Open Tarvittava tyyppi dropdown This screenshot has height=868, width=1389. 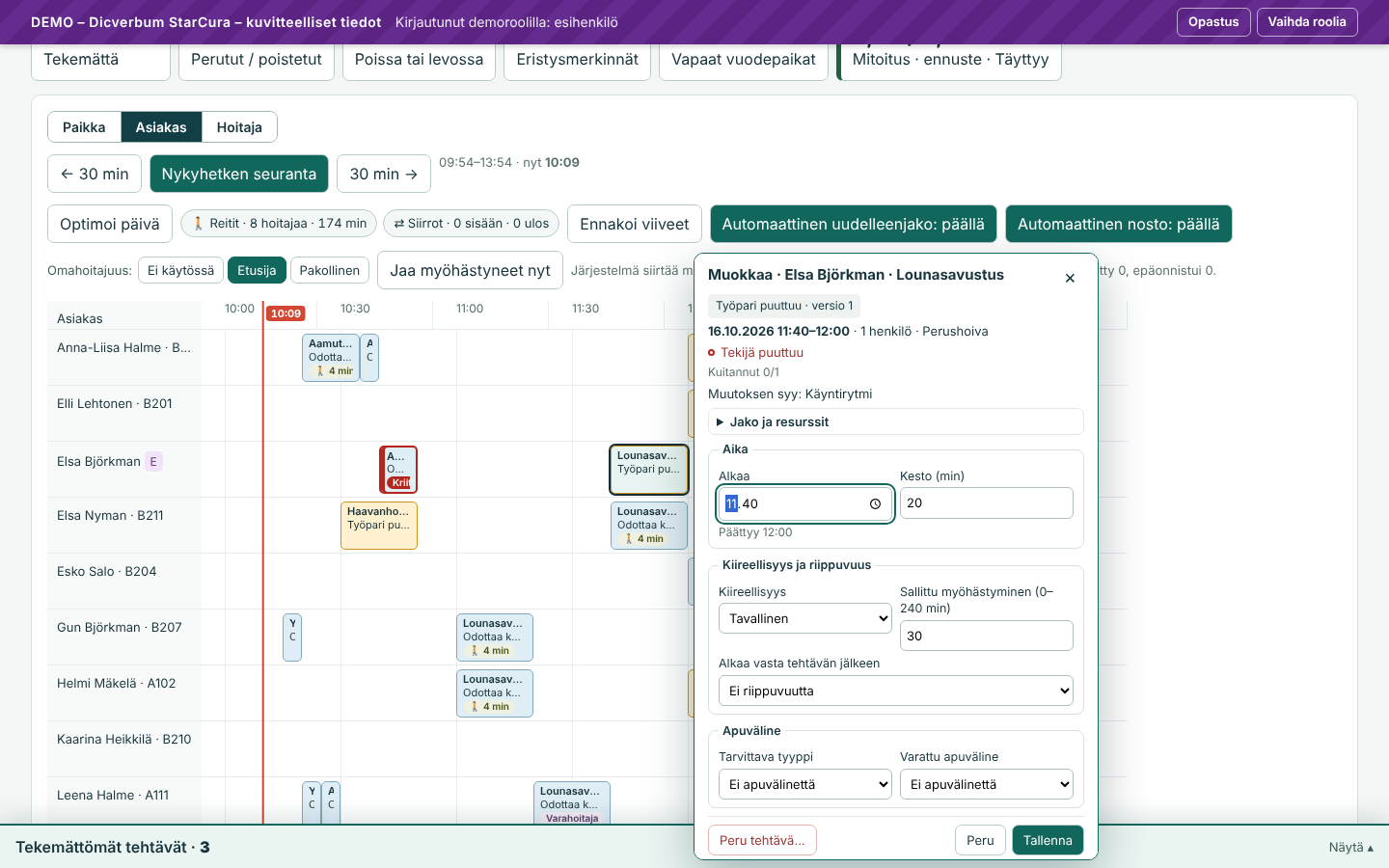pos(805,784)
